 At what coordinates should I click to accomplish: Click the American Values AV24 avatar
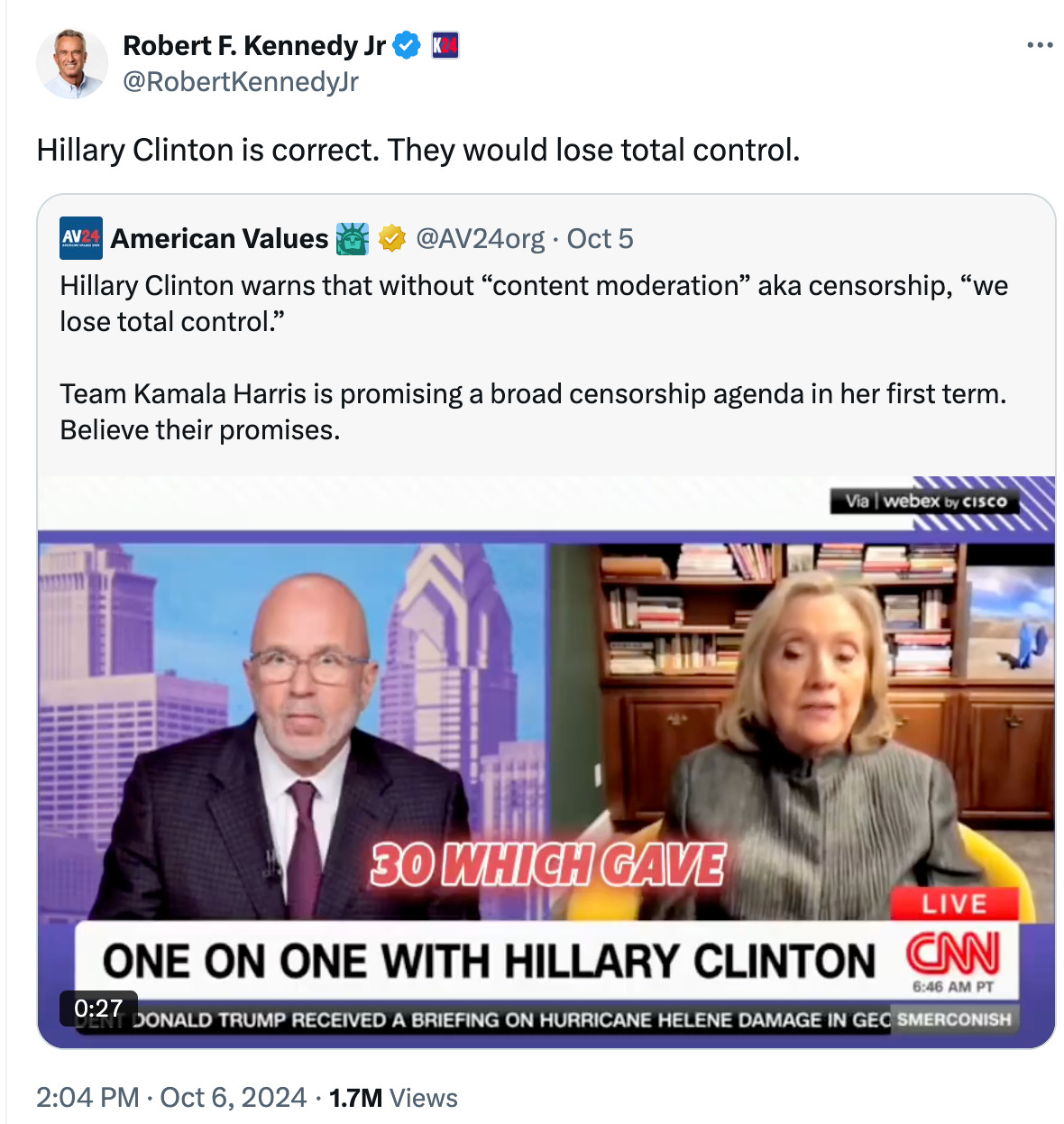point(81,238)
